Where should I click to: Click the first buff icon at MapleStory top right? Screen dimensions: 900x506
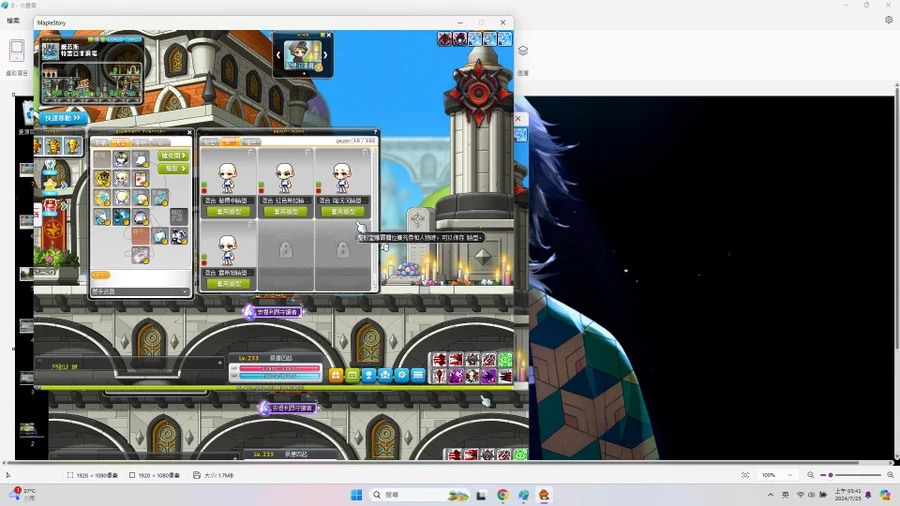[445, 38]
